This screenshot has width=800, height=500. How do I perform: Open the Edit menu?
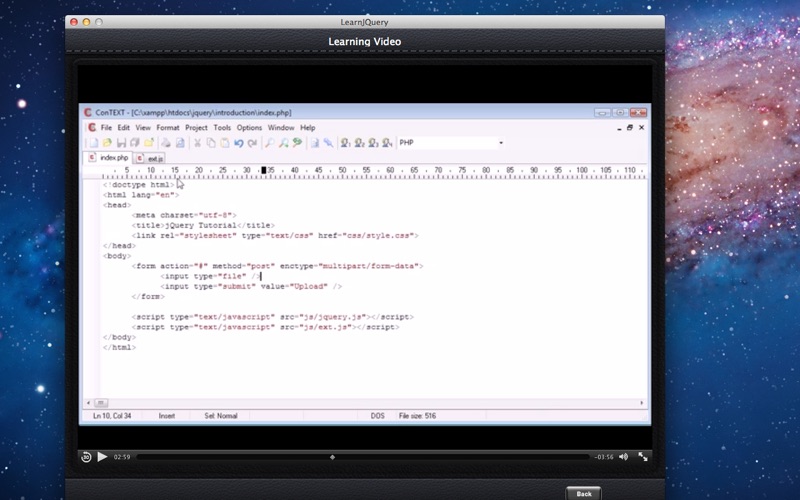pos(123,128)
